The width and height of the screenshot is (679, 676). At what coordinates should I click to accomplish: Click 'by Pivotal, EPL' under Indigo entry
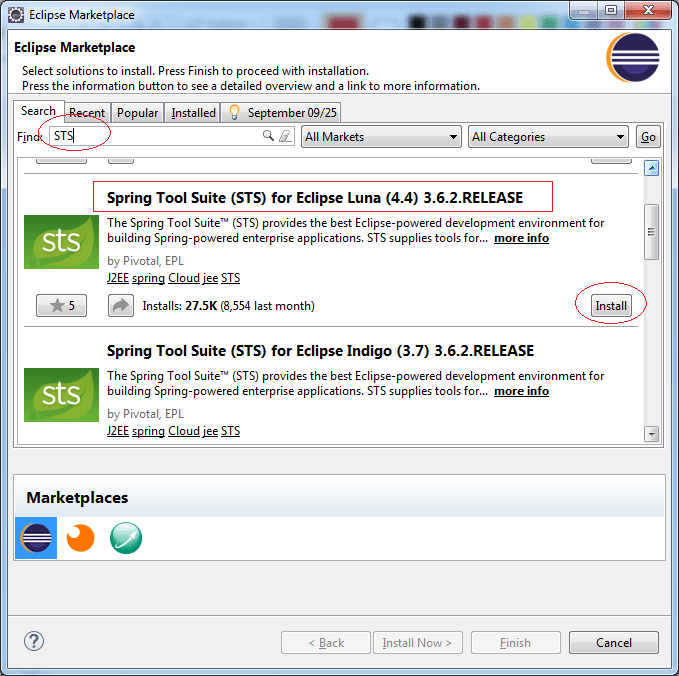tap(146, 414)
